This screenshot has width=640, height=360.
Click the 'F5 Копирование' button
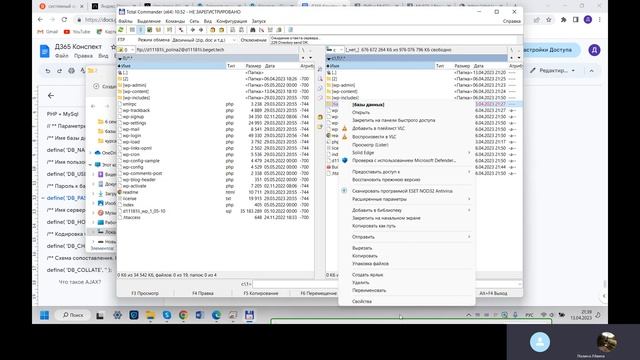pos(260,293)
